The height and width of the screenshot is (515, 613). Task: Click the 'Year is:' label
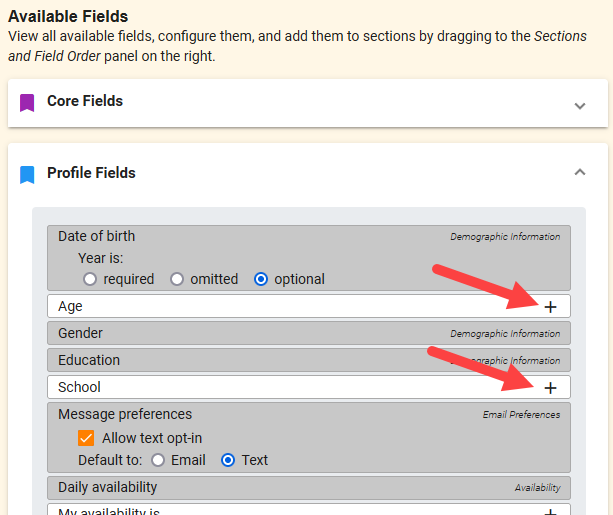point(100,258)
